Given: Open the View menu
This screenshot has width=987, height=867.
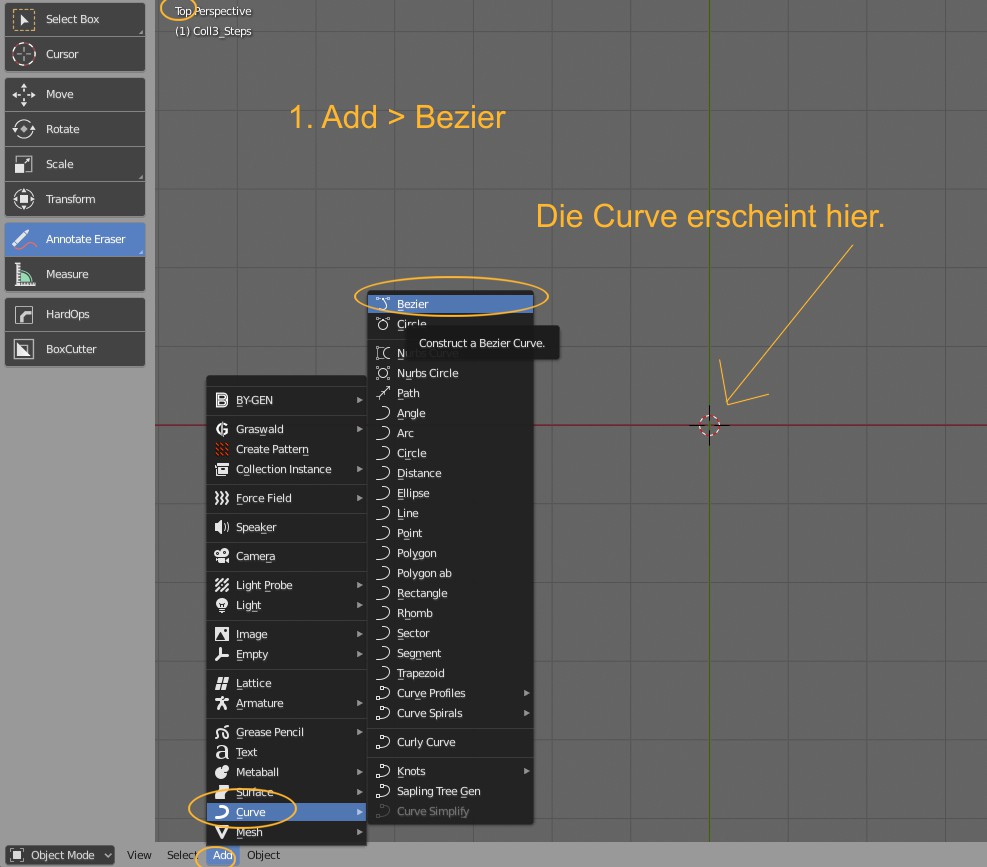Looking at the screenshot, I should coord(139,855).
